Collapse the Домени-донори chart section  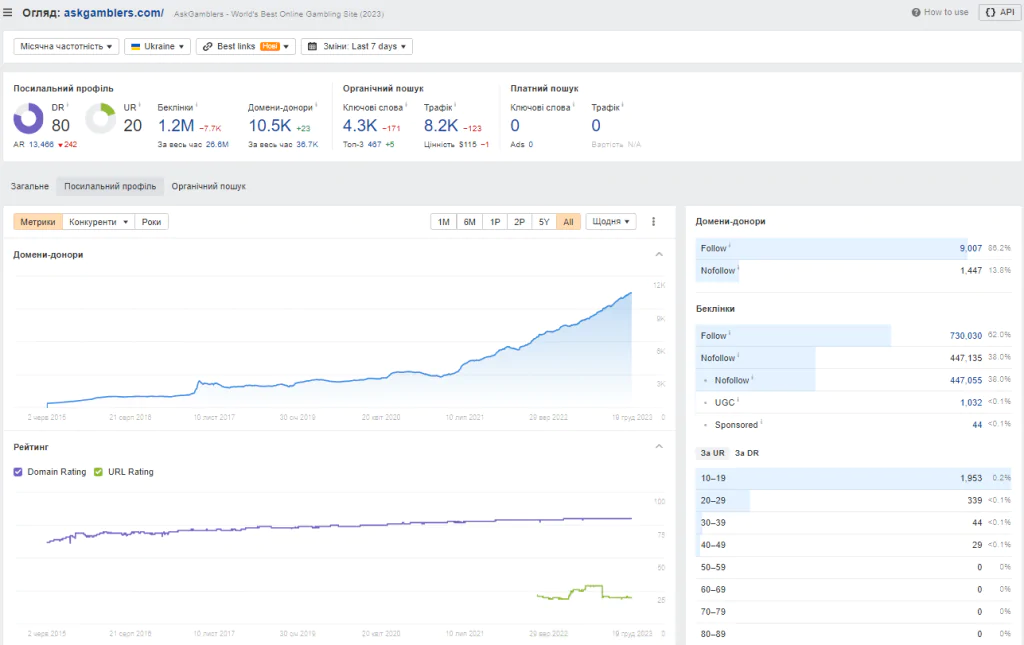click(x=659, y=255)
